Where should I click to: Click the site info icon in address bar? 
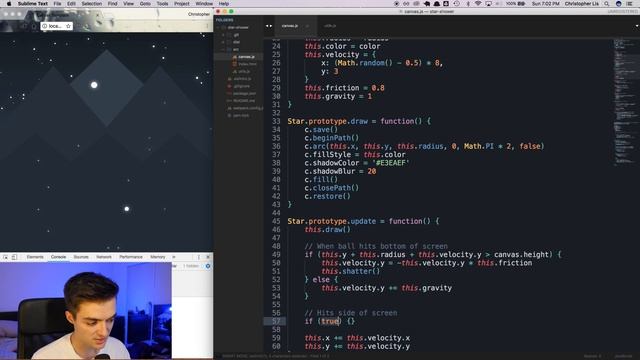(x=44, y=26)
